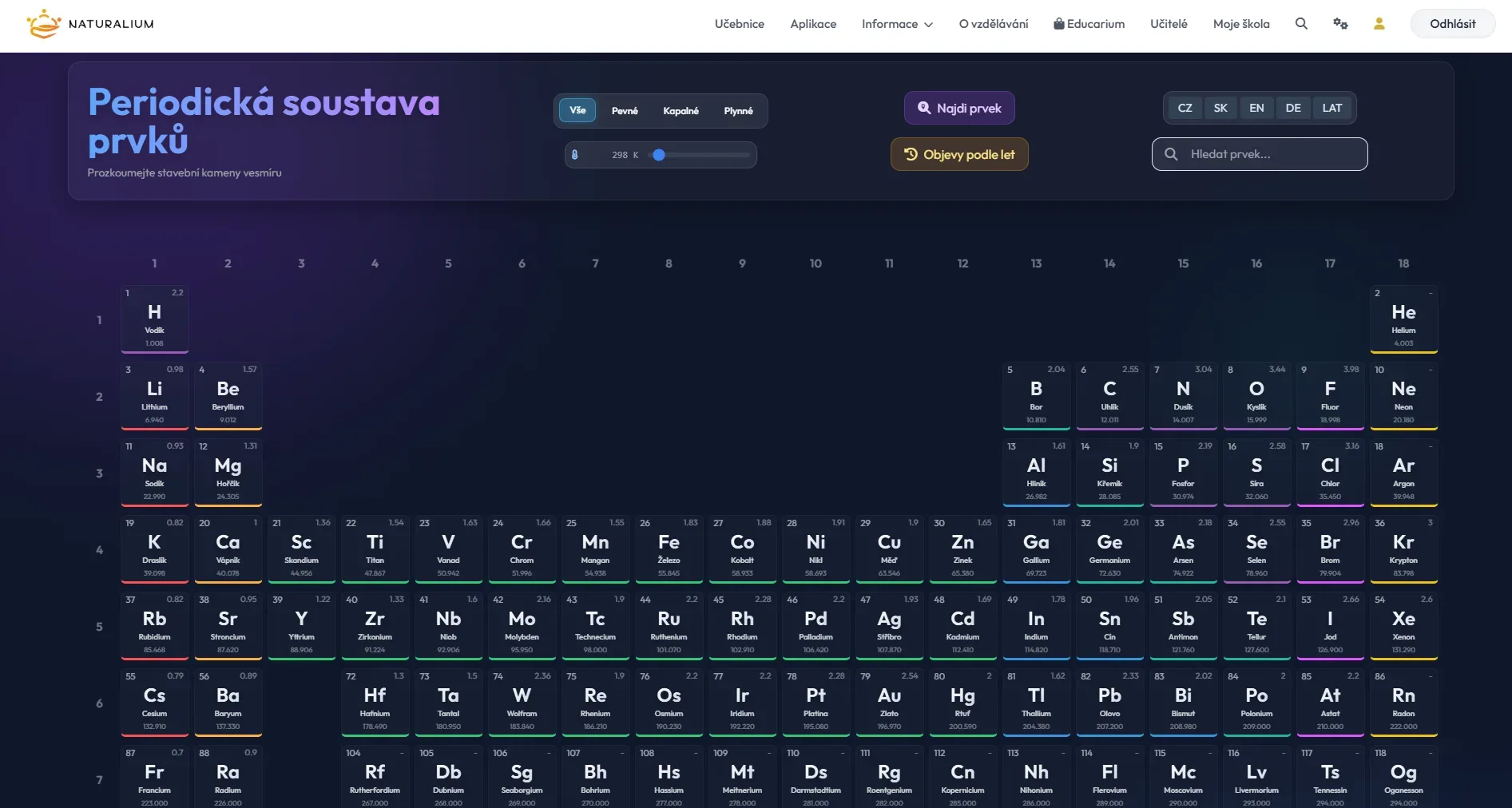This screenshot has height=808, width=1512.
Task: Open the user profile icon
Action: click(x=1379, y=24)
